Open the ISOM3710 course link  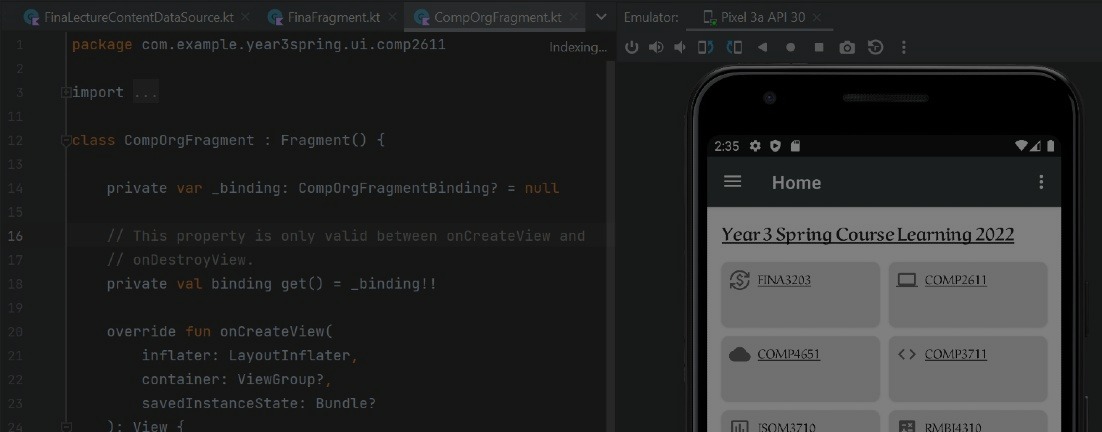tap(786, 426)
